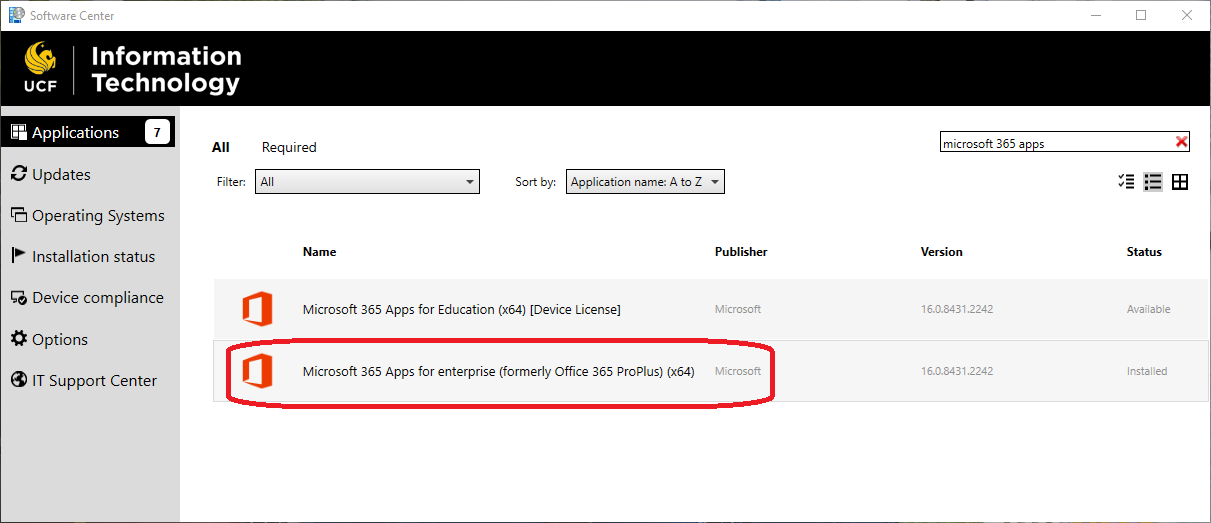Click the Device compliance icon
The width and height of the screenshot is (1211, 523).
pyautogui.click(x=18, y=297)
